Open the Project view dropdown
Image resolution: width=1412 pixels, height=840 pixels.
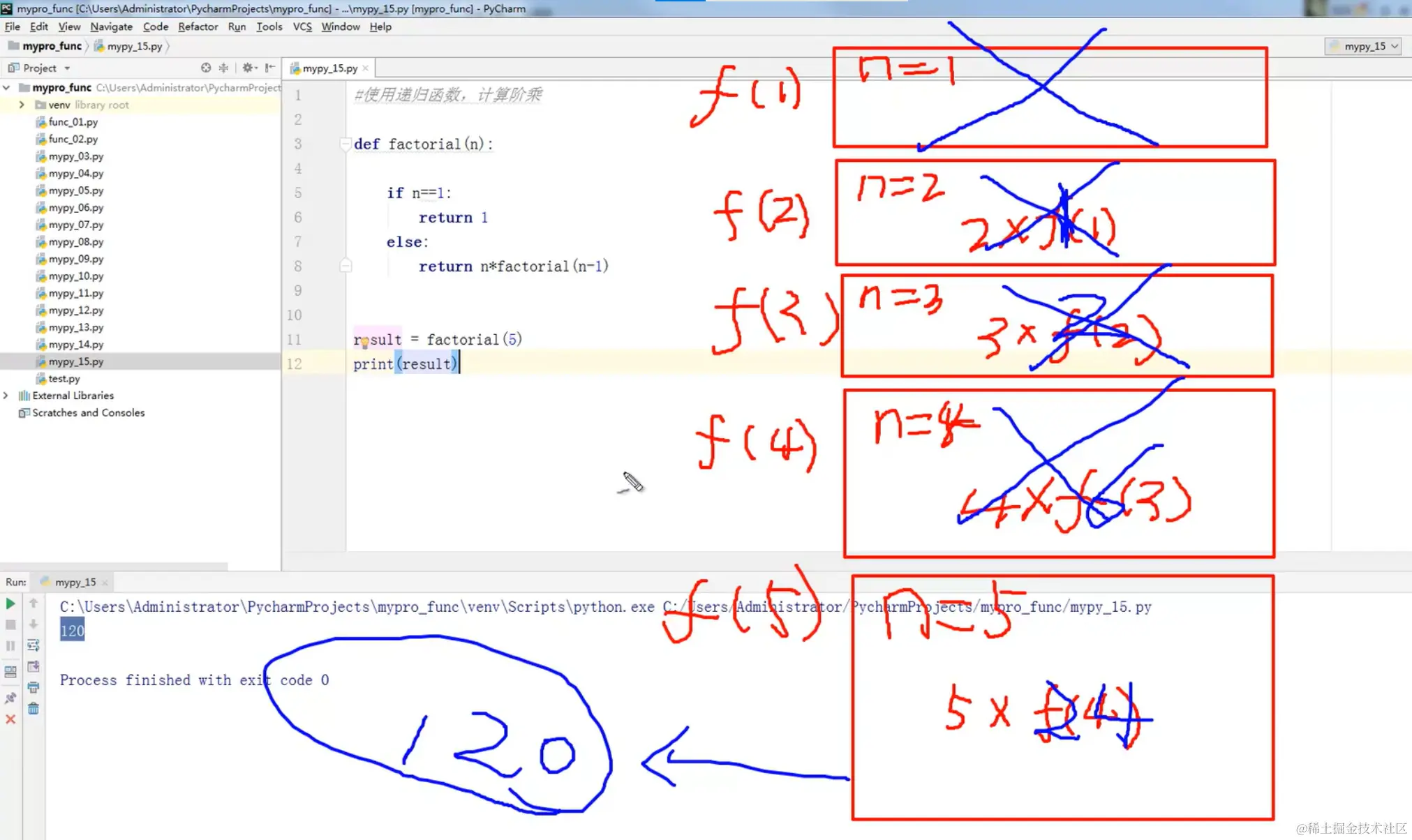[67, 68]
